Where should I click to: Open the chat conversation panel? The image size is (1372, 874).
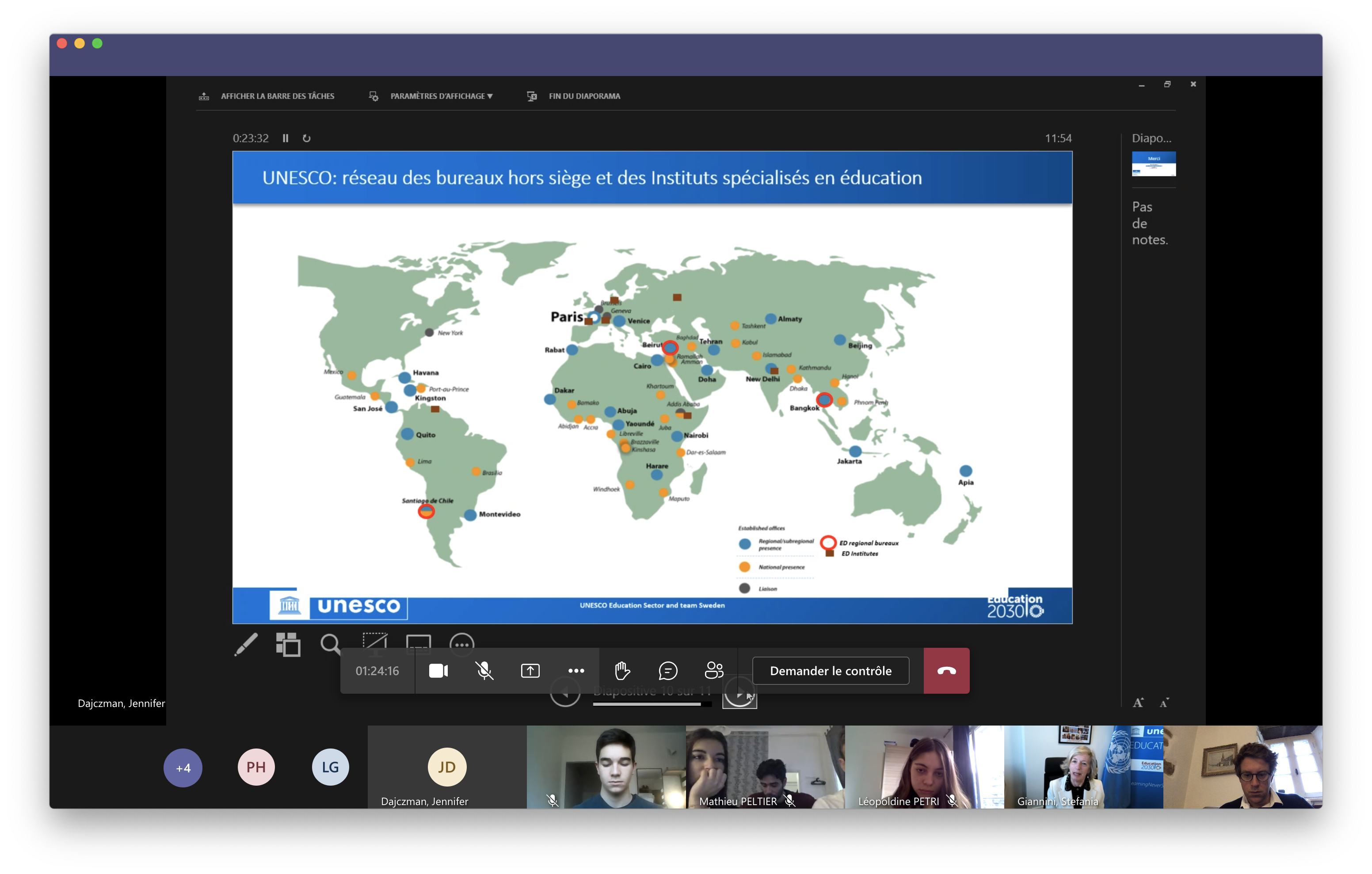click(668, 671)
